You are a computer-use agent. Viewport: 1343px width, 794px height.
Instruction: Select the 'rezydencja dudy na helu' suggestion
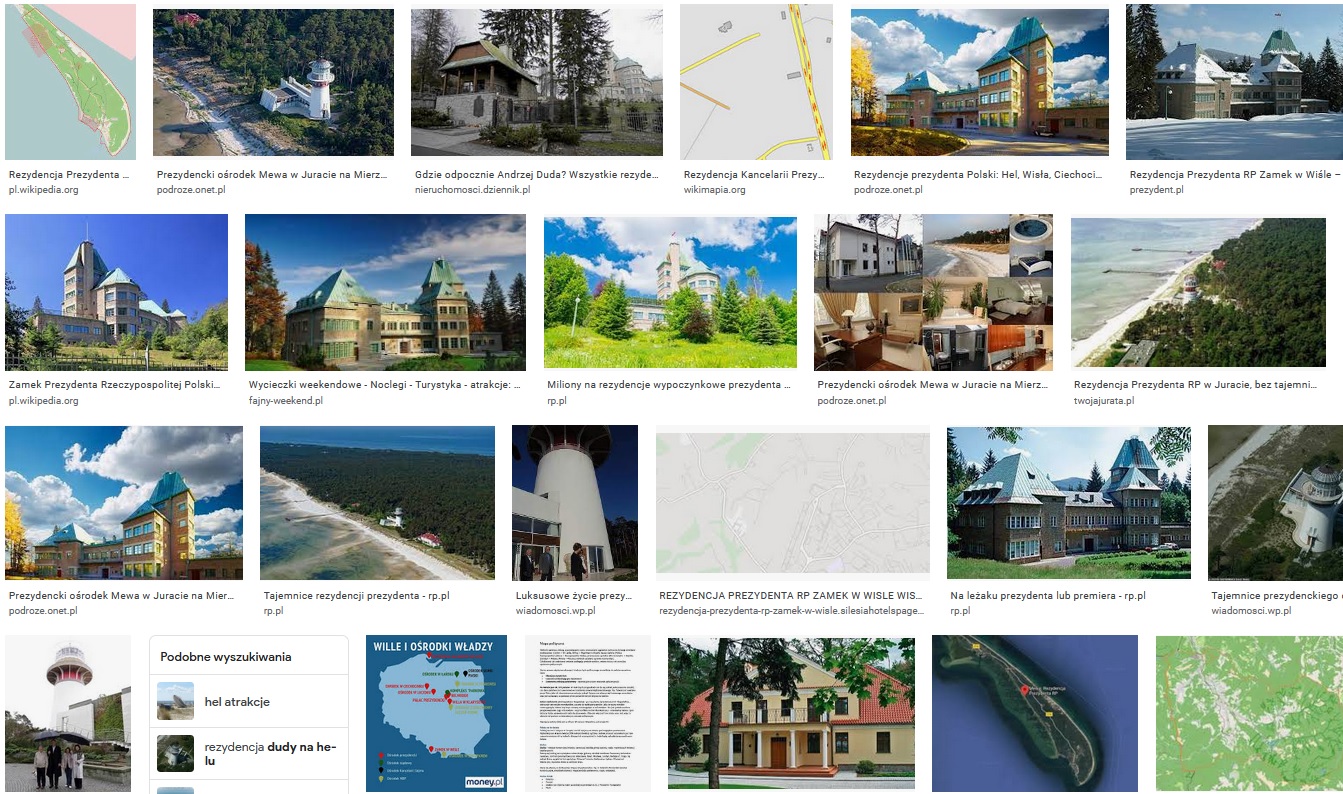point(270,754)
